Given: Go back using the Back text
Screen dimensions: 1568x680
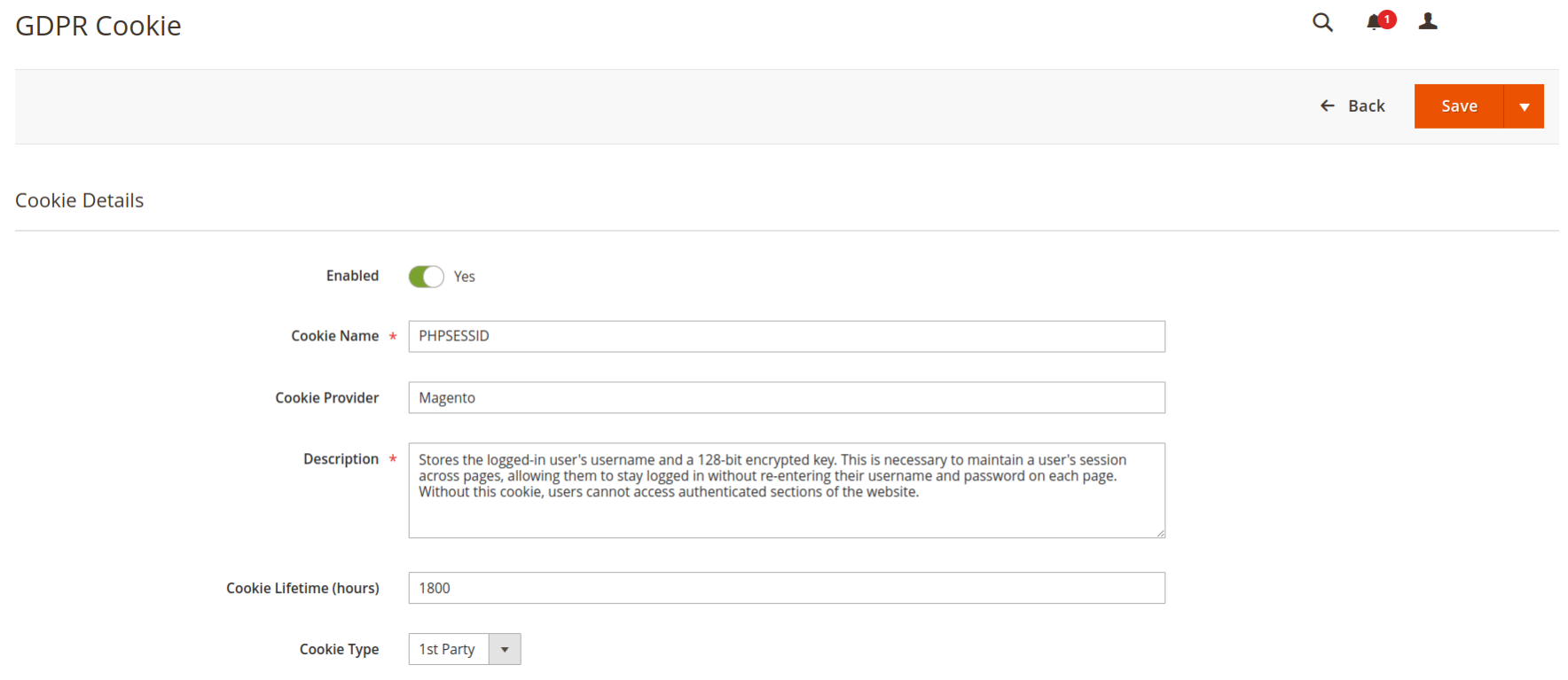Looking at the screenshot, I should pos(1366,106).
